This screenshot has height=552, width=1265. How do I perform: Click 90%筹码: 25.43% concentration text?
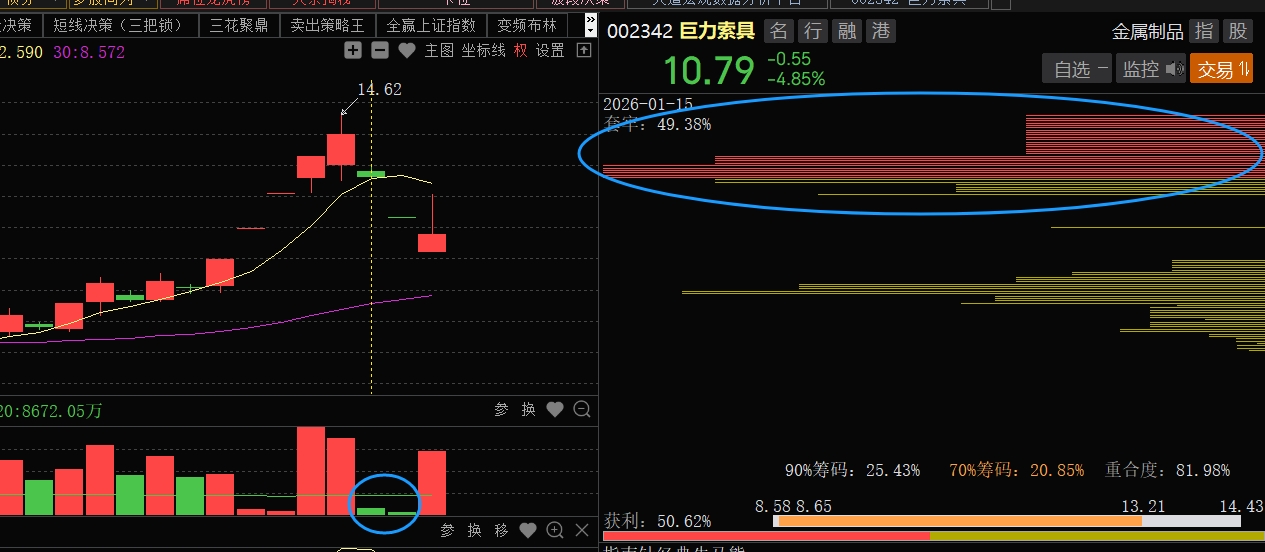pos(852,470)
